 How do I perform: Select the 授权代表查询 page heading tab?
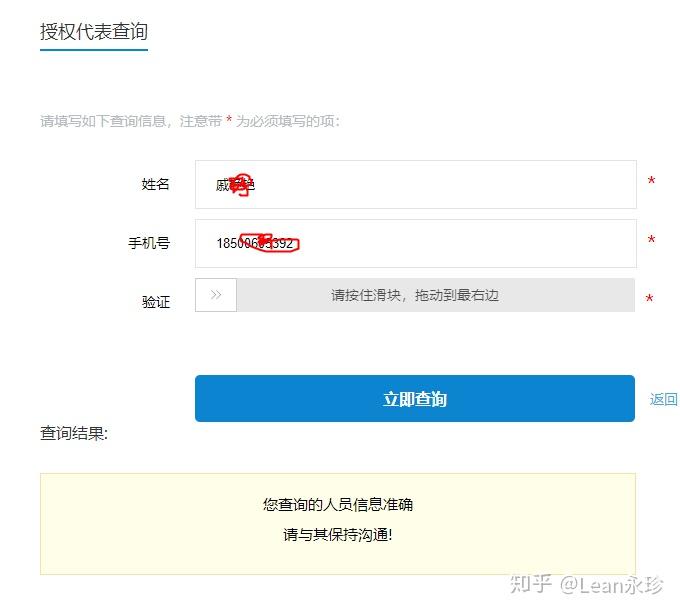click(x=94, y=32)
